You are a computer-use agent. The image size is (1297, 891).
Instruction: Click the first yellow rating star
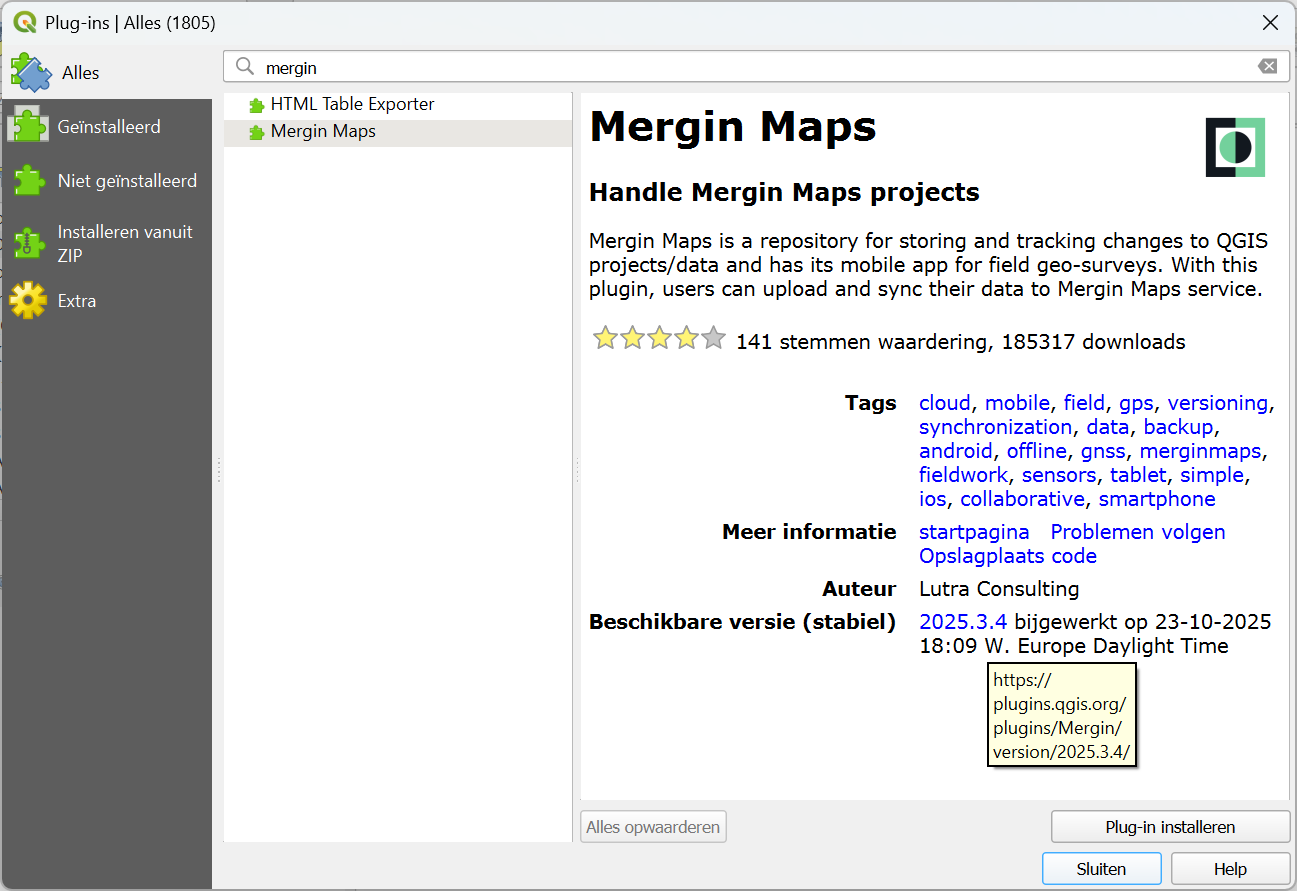(x=605, y=339)
